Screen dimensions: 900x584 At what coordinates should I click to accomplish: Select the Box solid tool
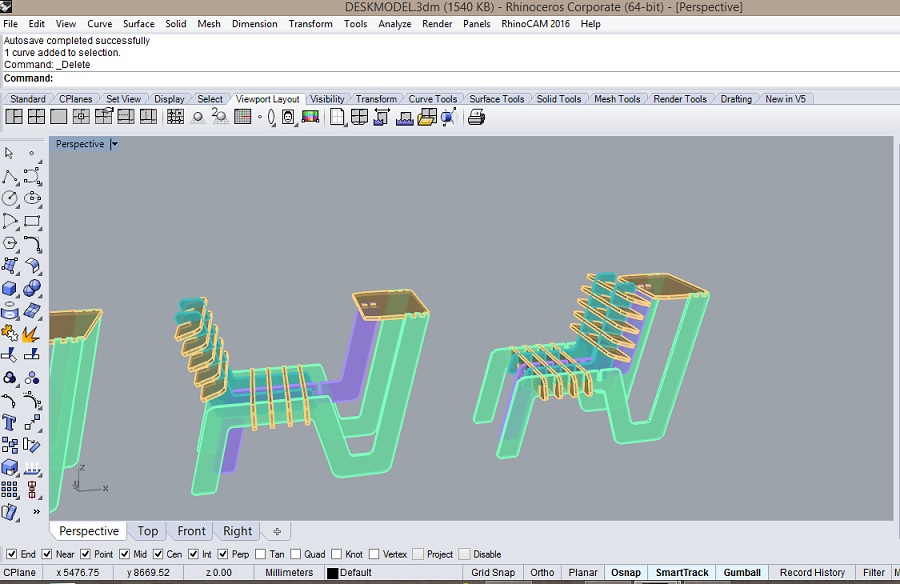[x=10, y=289]
